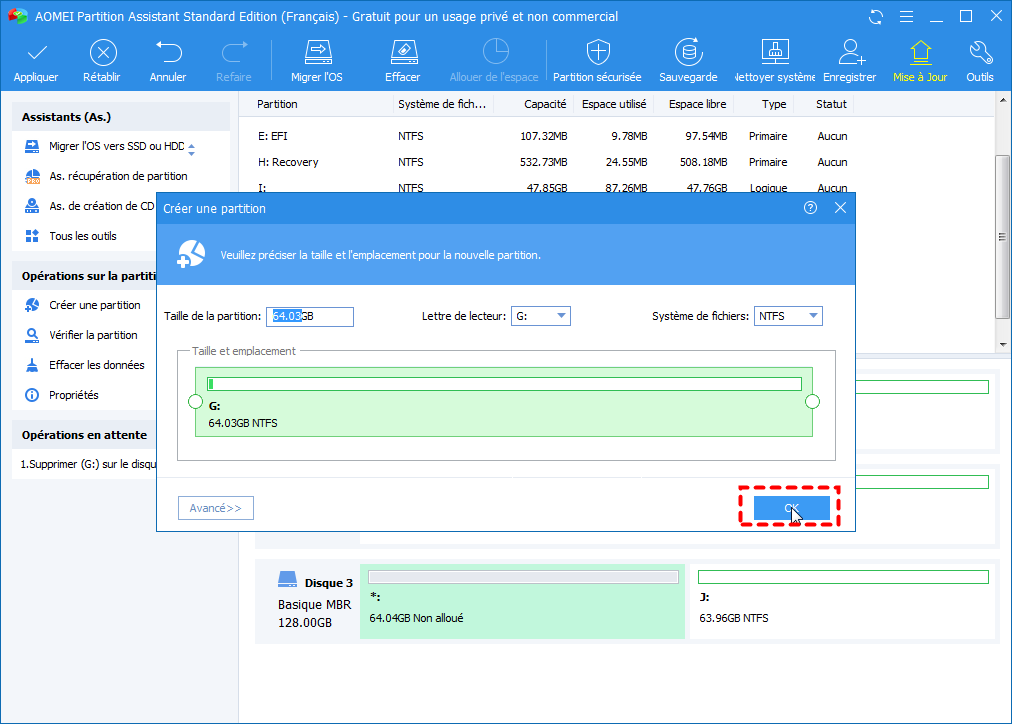Confirm the dialog with the OK button
Viewport: 1012px width, 724px height.
click(x=791, y=508)
